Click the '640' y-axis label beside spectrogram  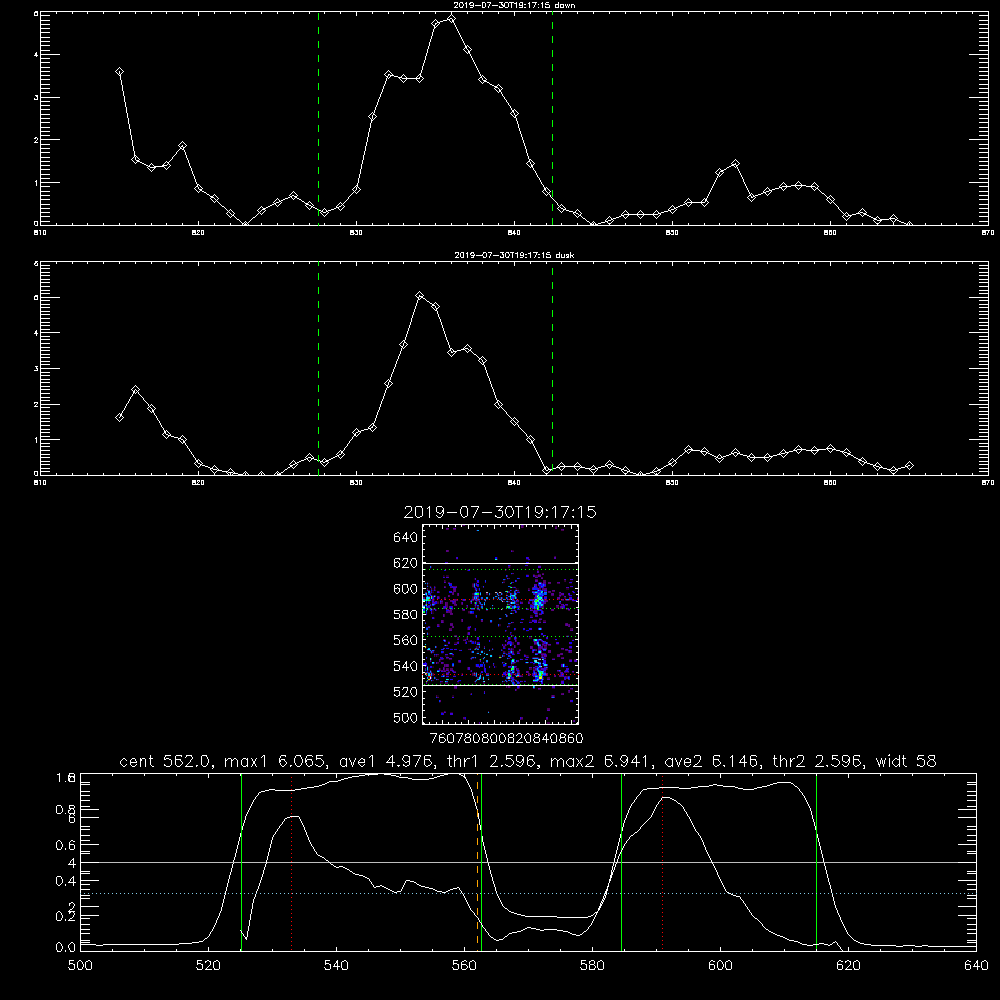click(x=406, y=537)
